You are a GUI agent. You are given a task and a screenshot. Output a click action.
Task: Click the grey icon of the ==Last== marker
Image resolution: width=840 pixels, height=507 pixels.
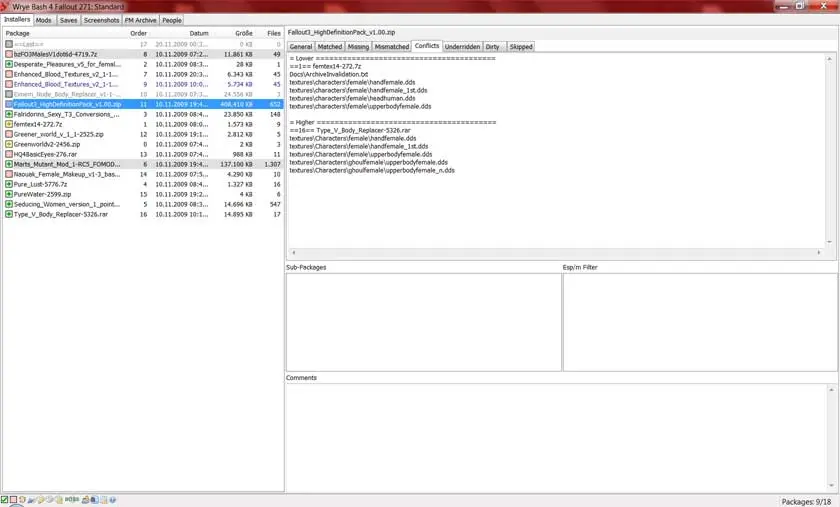9,44
